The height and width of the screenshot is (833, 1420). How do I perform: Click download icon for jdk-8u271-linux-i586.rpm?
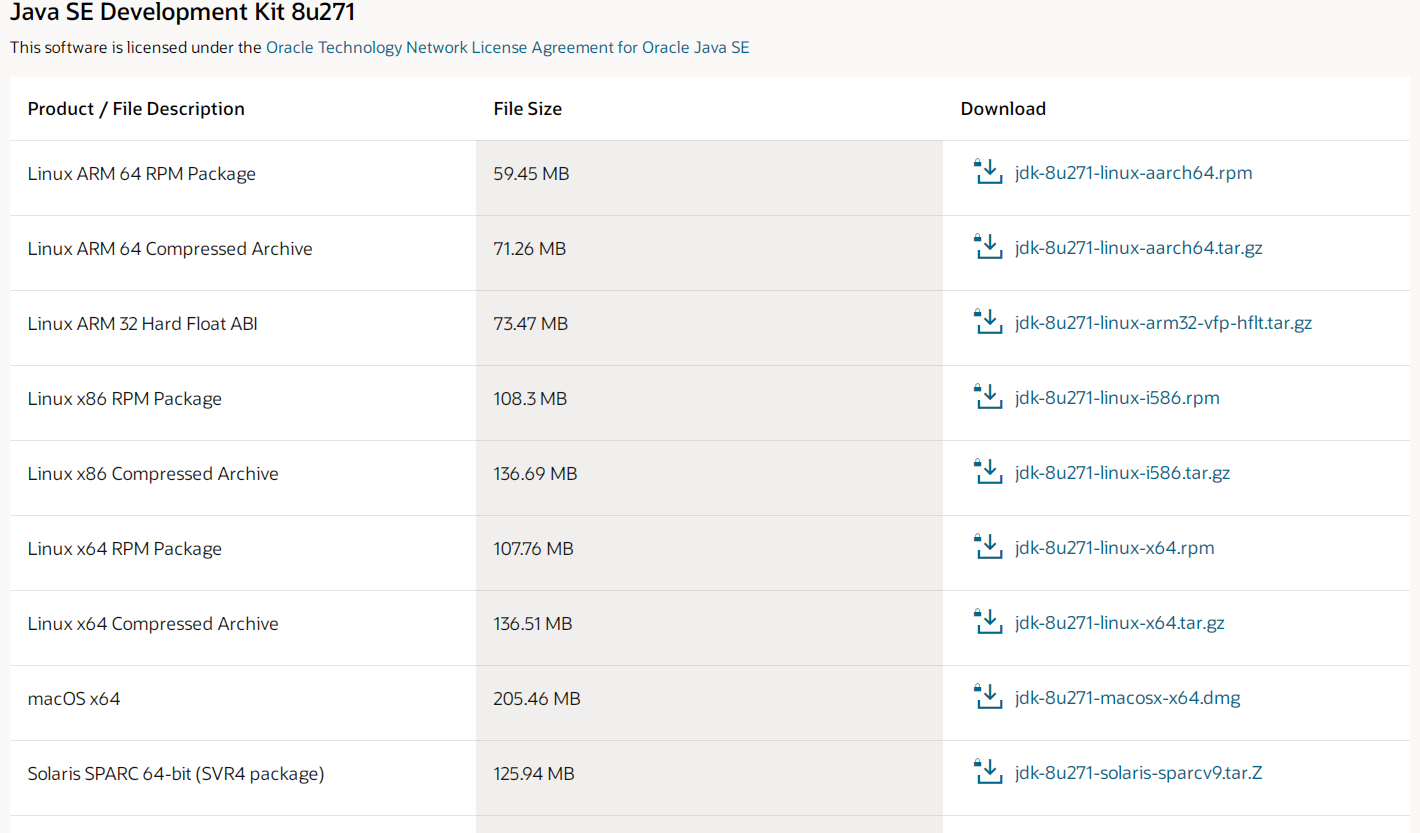coord(988,397)
